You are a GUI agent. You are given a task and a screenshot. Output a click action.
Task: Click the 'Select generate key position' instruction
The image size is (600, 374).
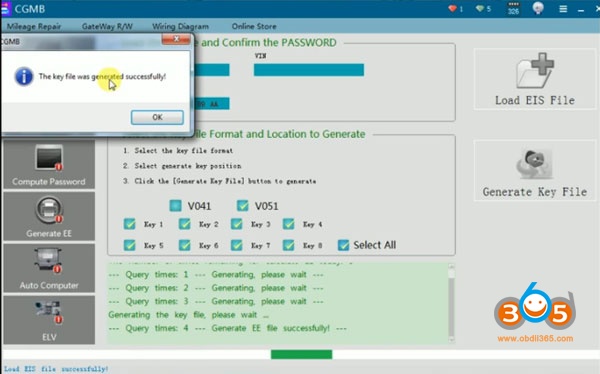click(x=182, y=166)
